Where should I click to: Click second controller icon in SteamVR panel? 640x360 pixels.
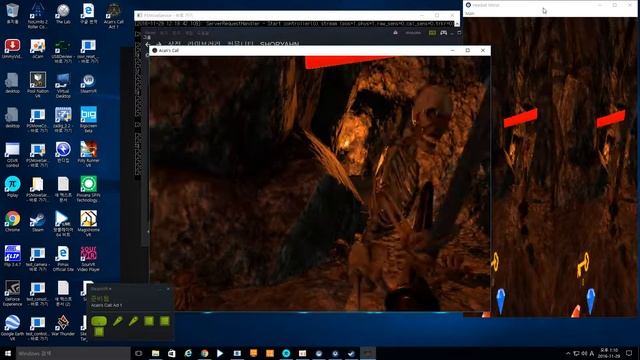(x=133, y=321)
